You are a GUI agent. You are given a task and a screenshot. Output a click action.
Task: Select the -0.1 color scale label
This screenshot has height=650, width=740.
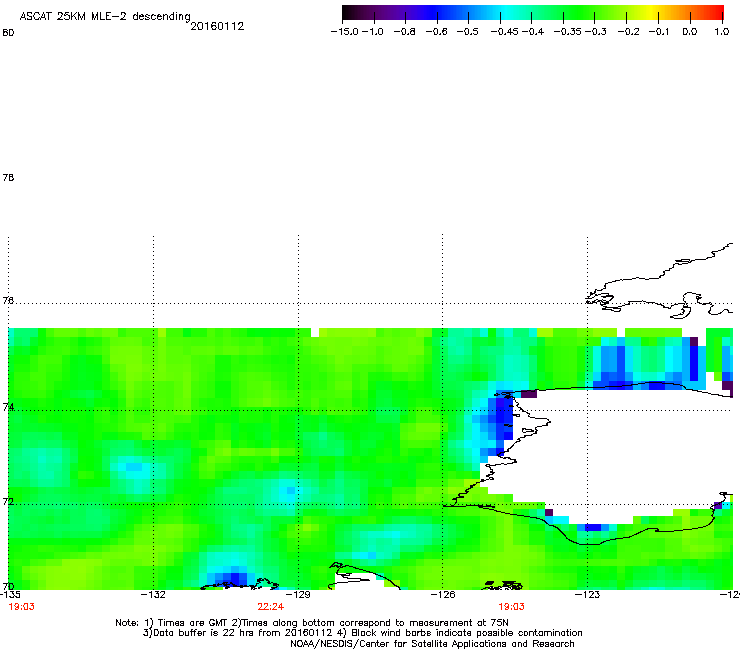pyautogui.click(x=659, y=32)
